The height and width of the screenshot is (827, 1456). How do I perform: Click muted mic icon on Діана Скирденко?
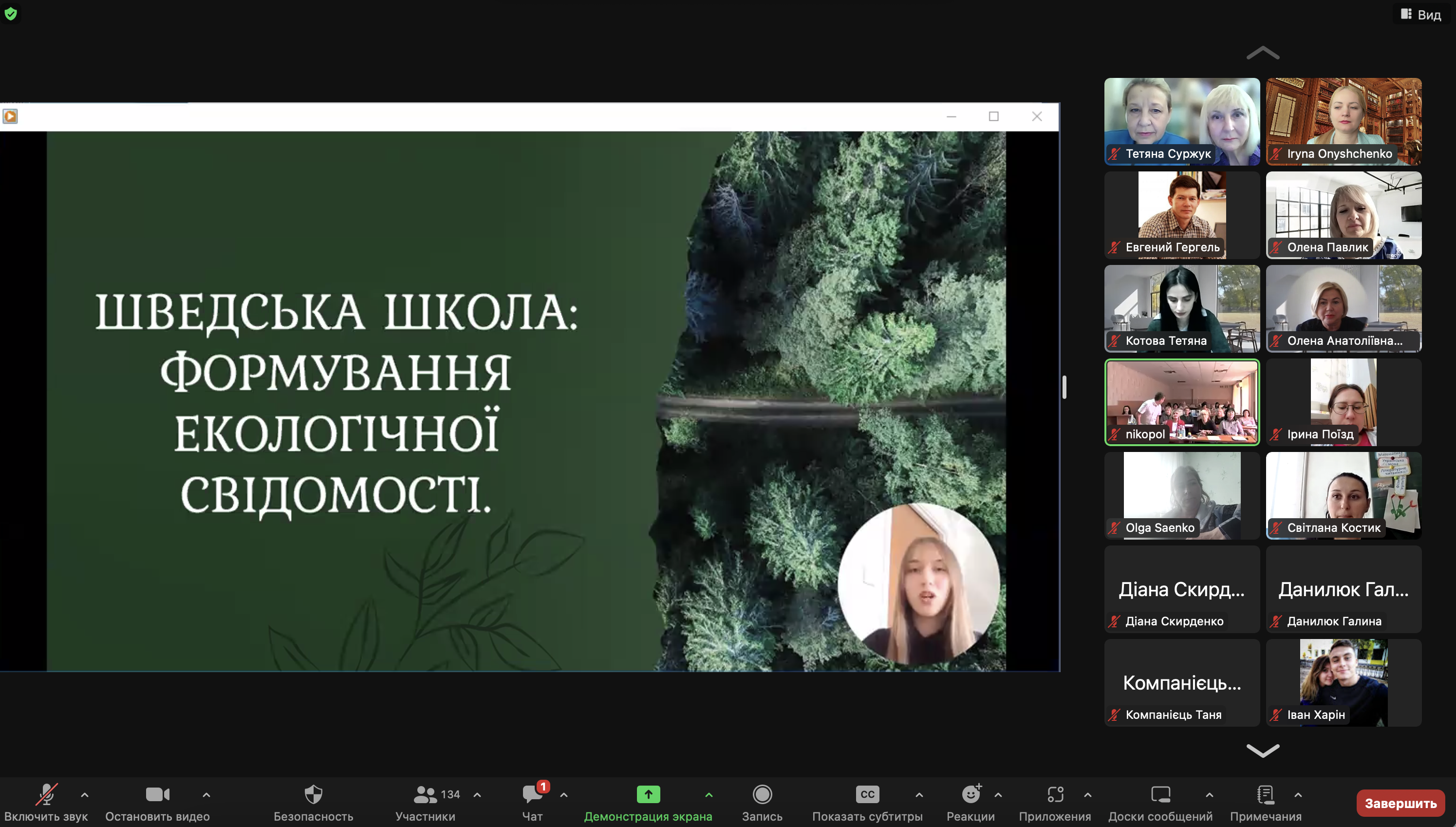pos(1115,621)
